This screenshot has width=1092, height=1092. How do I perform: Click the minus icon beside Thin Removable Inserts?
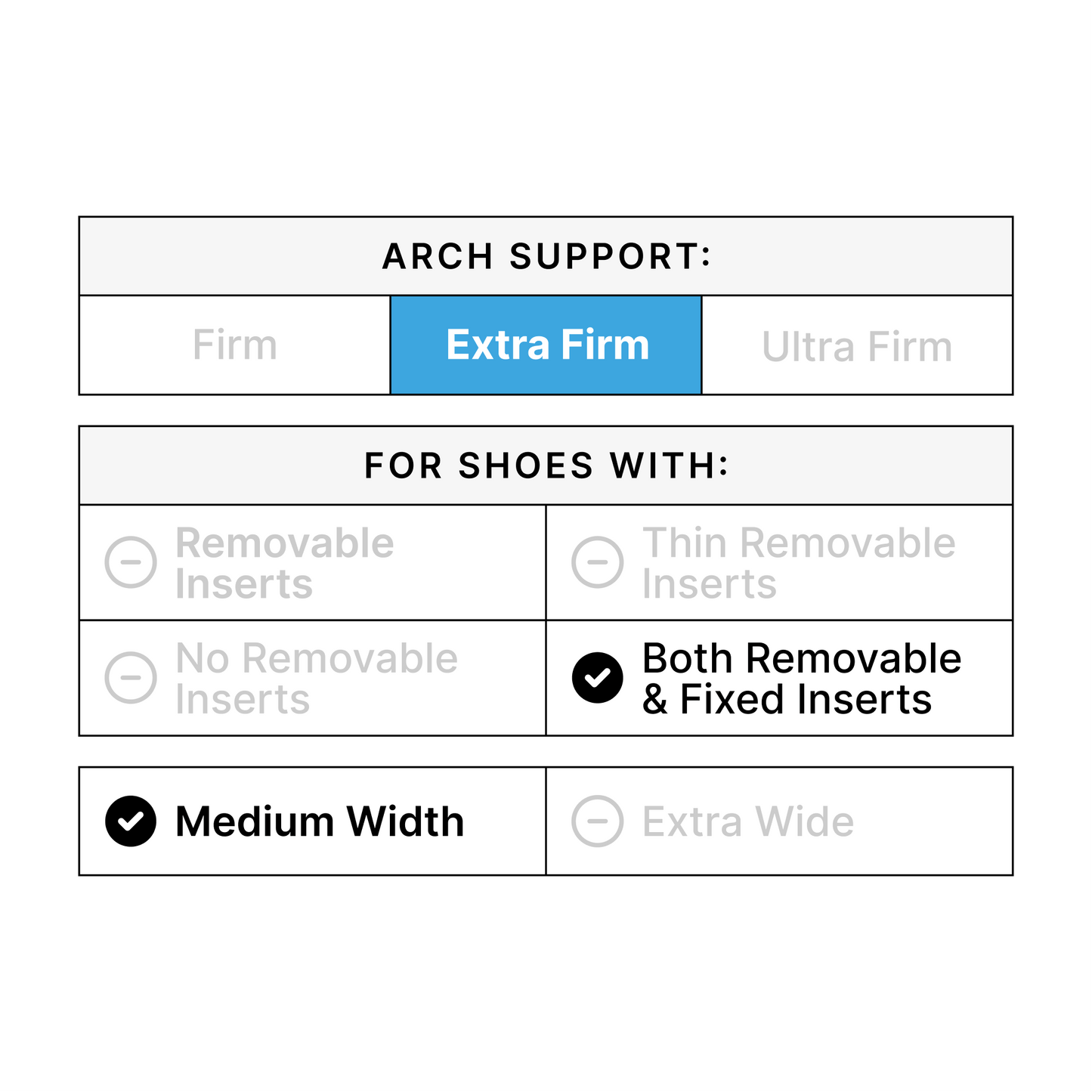click(x=597, y=562)
